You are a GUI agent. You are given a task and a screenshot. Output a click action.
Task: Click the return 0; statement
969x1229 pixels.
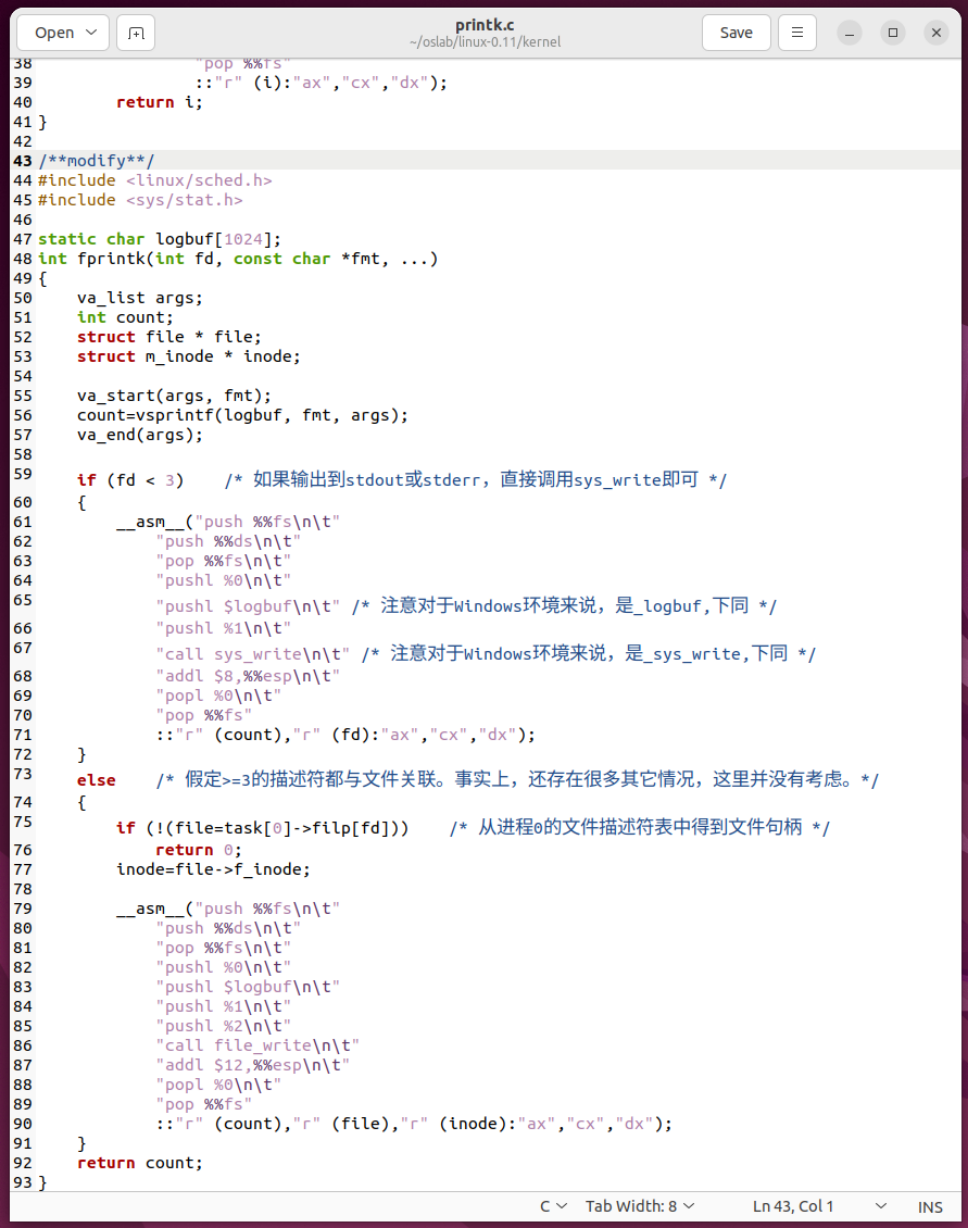tap(199, 850)
